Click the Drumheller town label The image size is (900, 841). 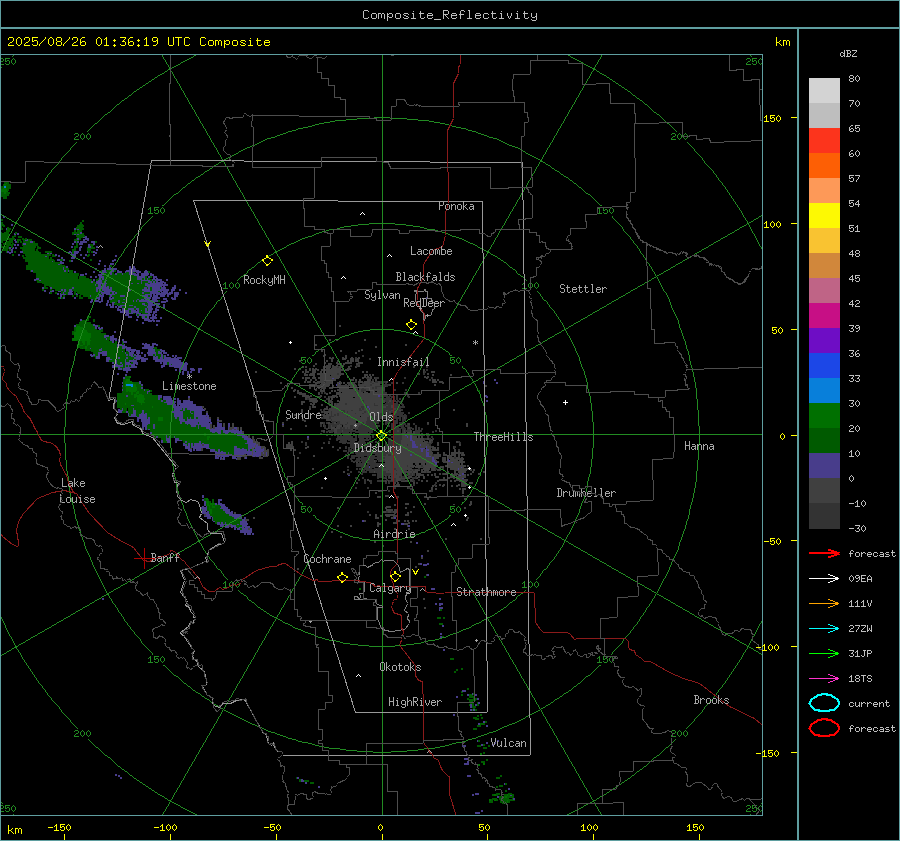[x=586, y=493]
